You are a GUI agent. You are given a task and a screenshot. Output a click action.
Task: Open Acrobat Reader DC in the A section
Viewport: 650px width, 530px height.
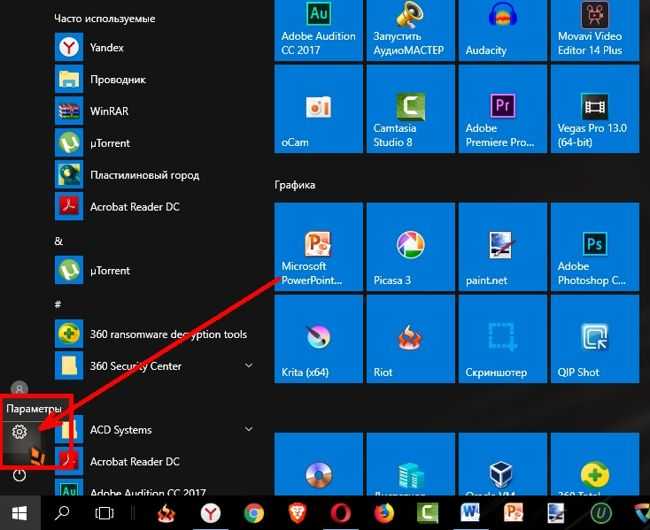coord(155,462)
